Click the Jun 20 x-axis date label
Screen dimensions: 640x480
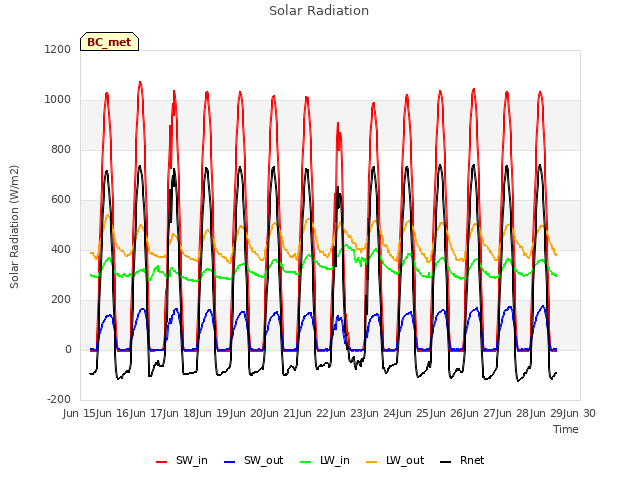click(x=247, y=413)
